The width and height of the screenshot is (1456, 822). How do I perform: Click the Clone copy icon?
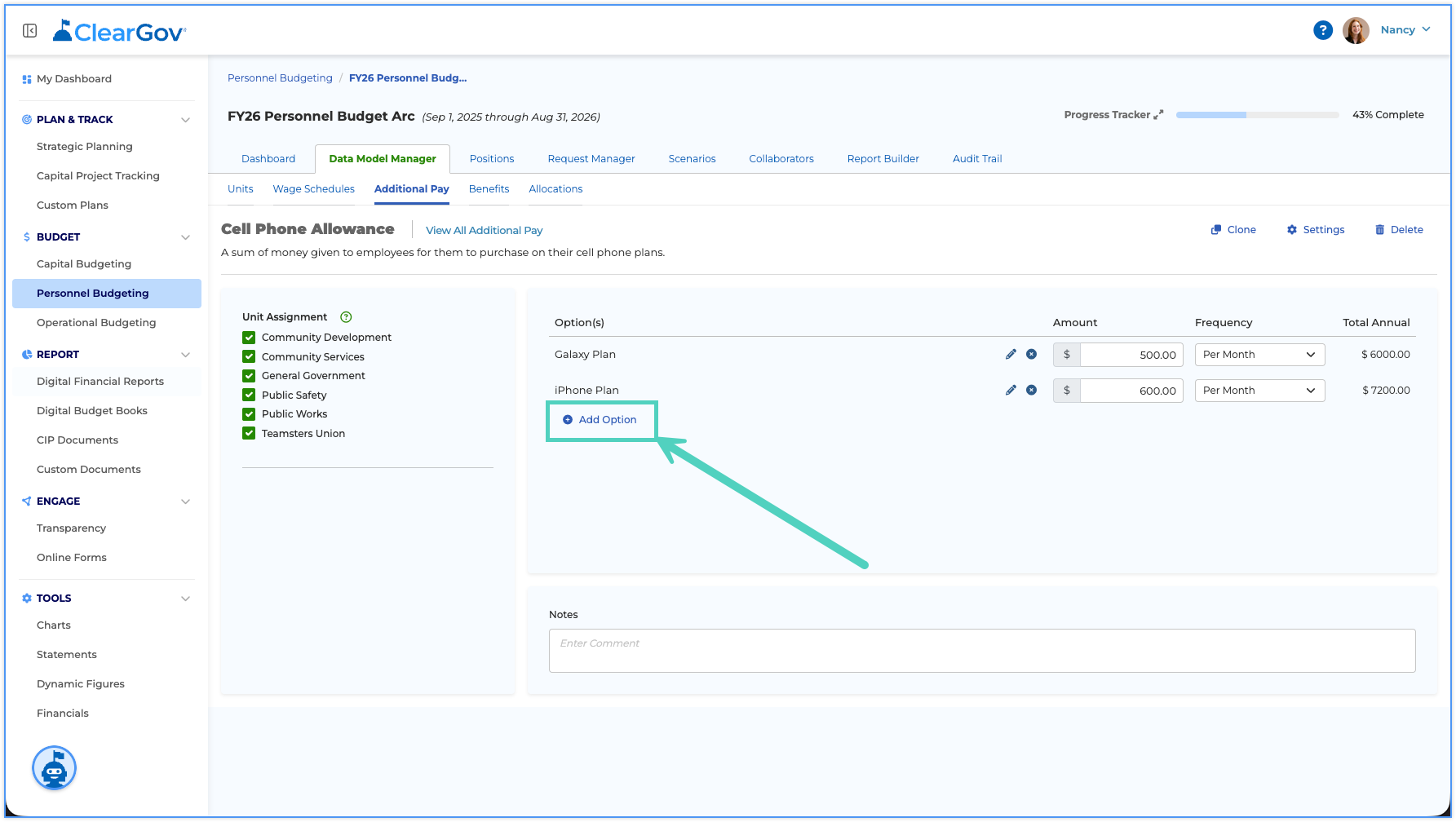point(1215,230)
